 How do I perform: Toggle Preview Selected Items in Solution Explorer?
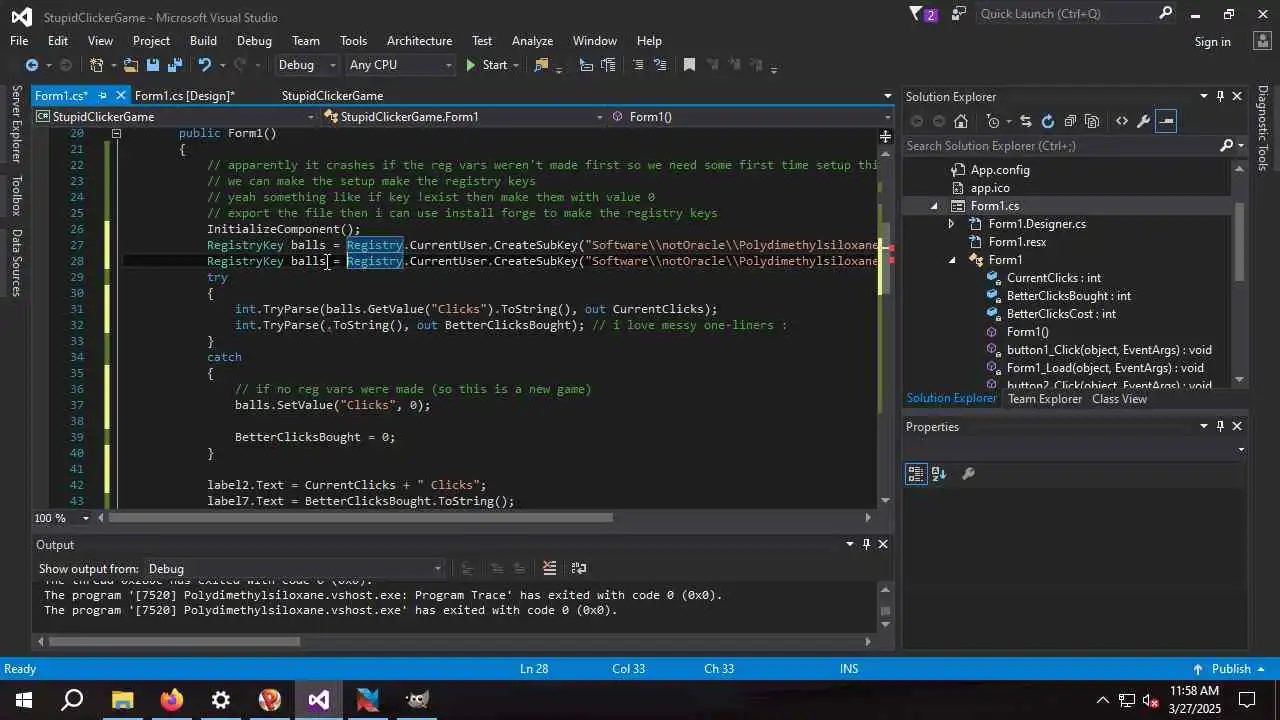[1166, 121]
